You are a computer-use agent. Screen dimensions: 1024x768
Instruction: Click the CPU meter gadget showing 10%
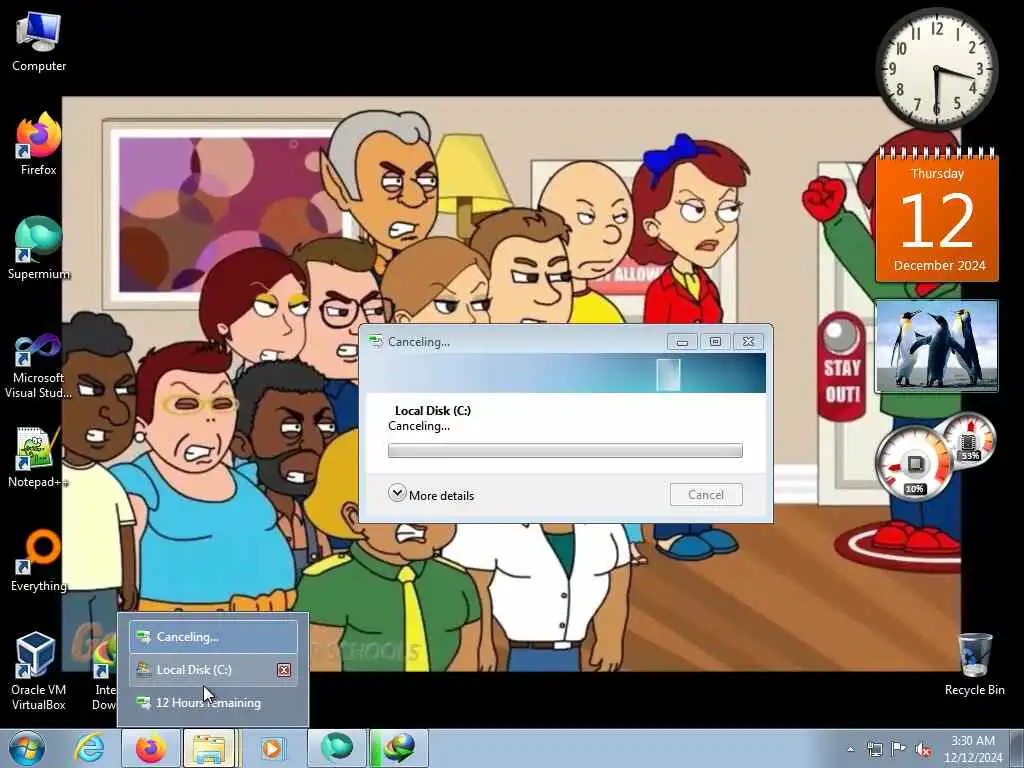914,462
